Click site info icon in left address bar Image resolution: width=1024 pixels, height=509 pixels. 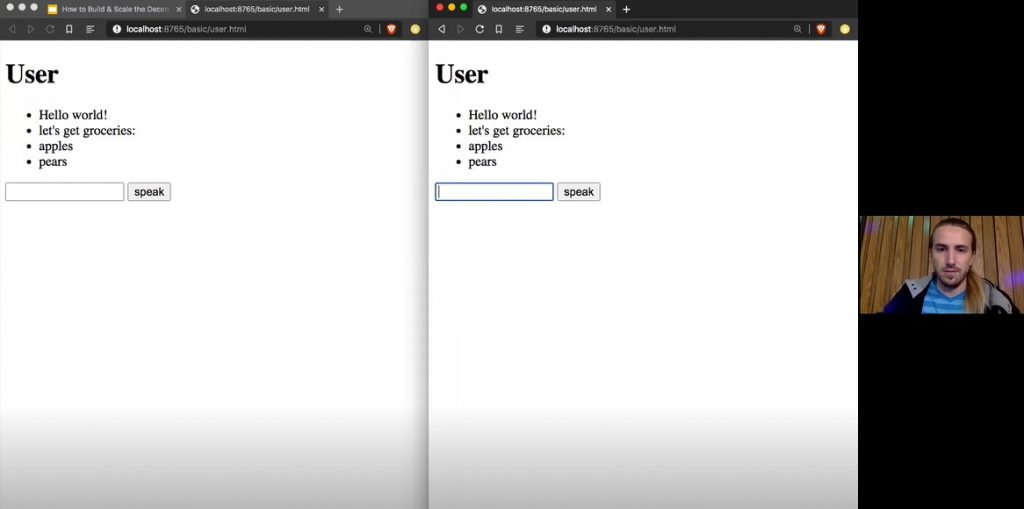click(117, 29)
